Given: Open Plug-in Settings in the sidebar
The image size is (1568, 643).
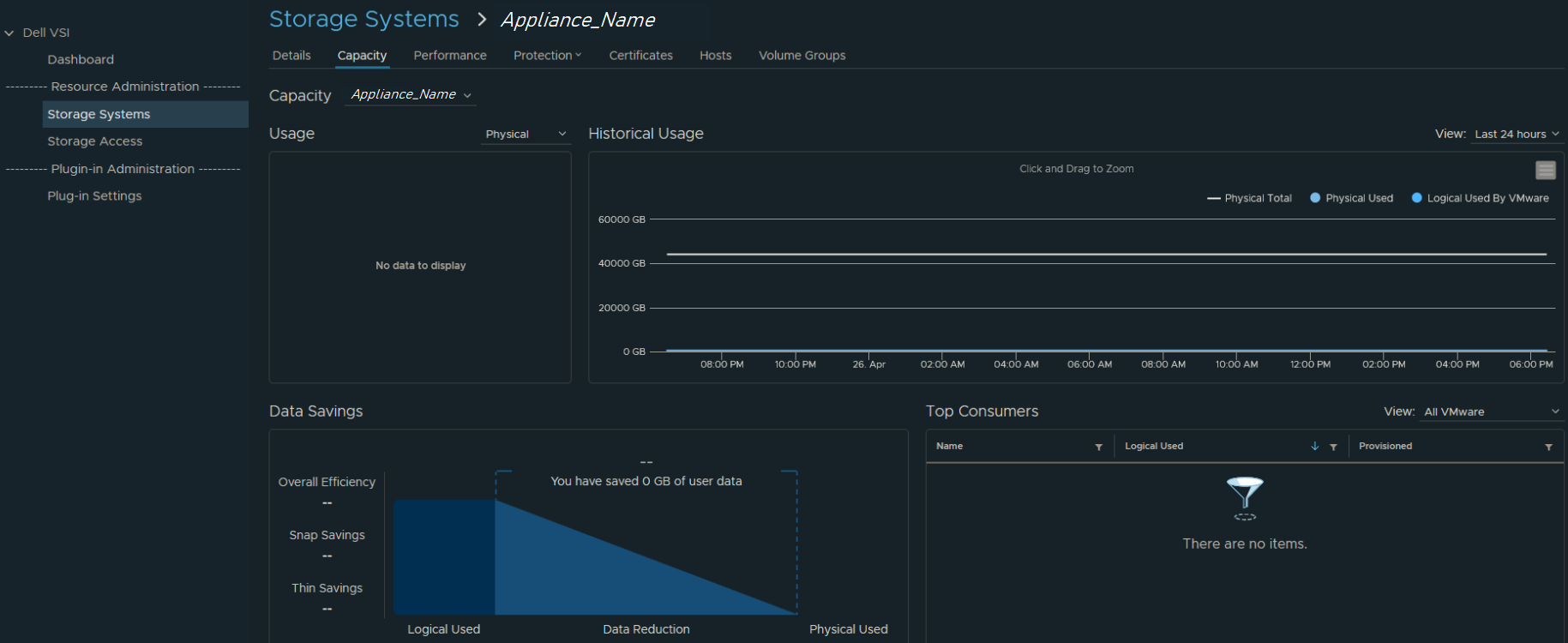Looking at the screenshot, I should pyautogui.click(x=94, y=195).
